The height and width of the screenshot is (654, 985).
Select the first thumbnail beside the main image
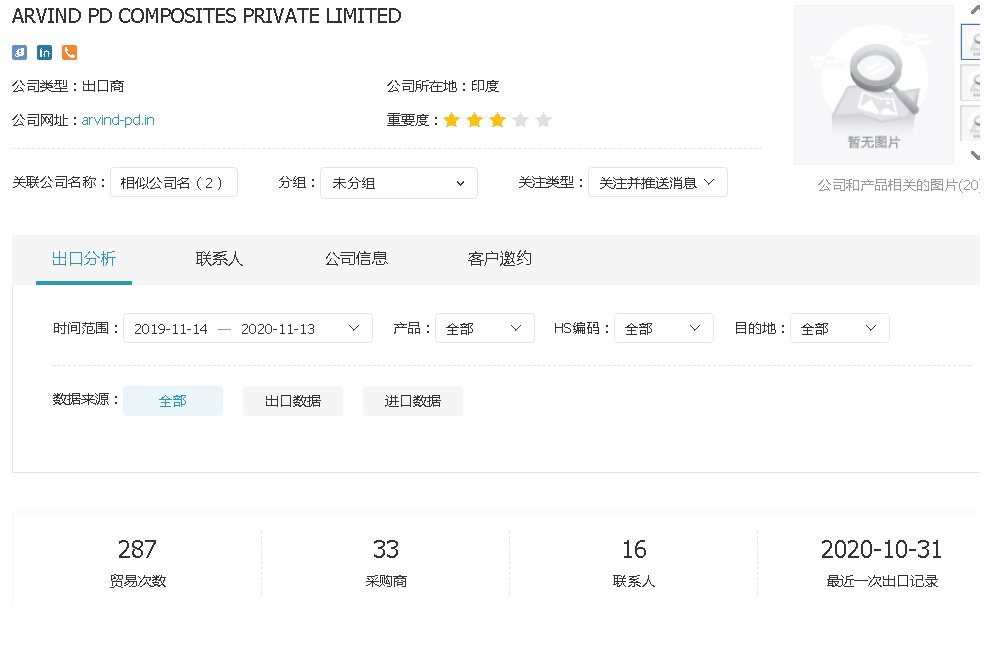point(972,43)
